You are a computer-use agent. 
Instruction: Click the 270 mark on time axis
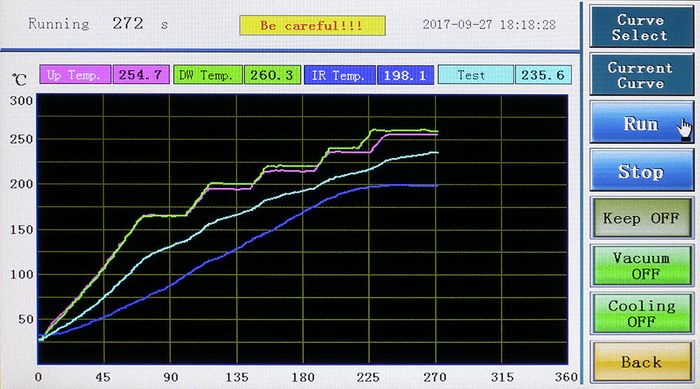[x=435, y=377]
